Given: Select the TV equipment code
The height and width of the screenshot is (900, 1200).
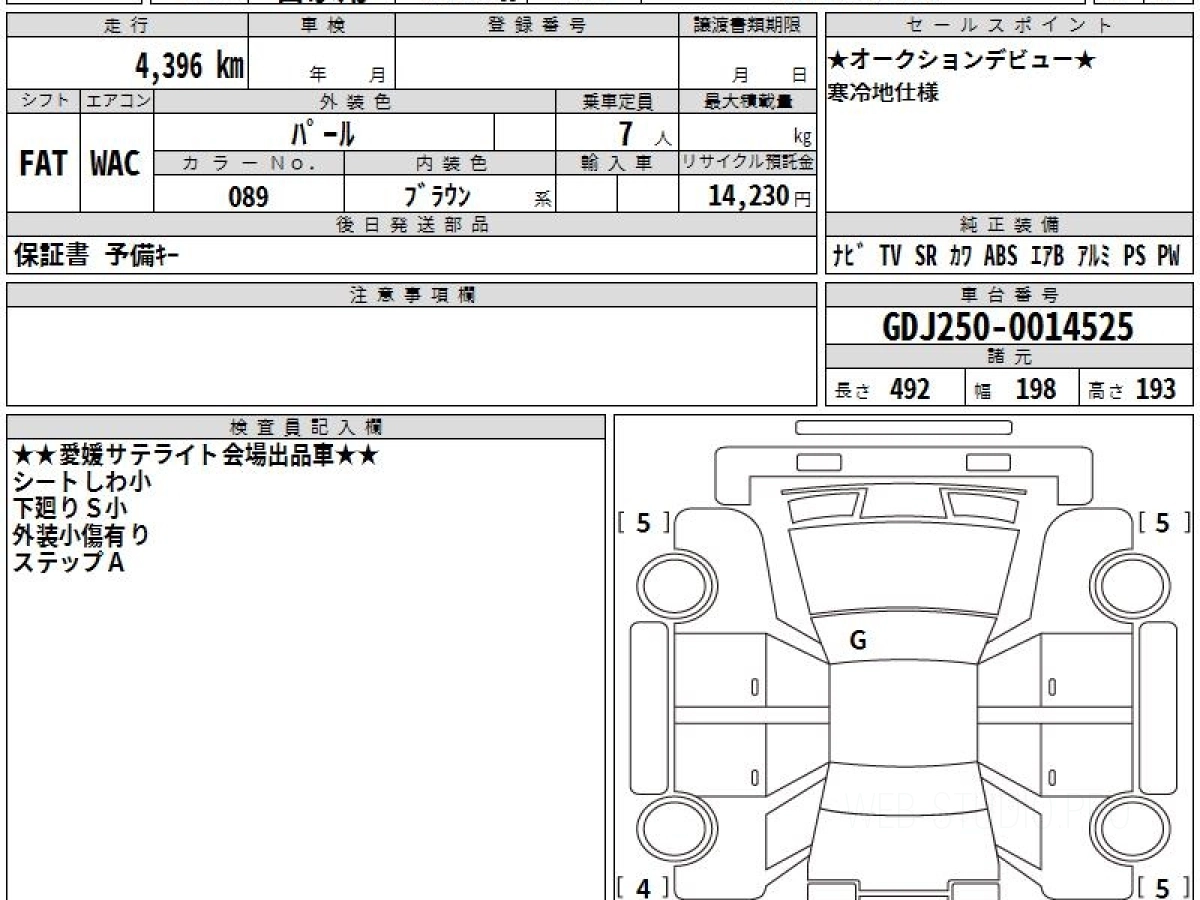Looking at the screenshot, I should [890, 256].
